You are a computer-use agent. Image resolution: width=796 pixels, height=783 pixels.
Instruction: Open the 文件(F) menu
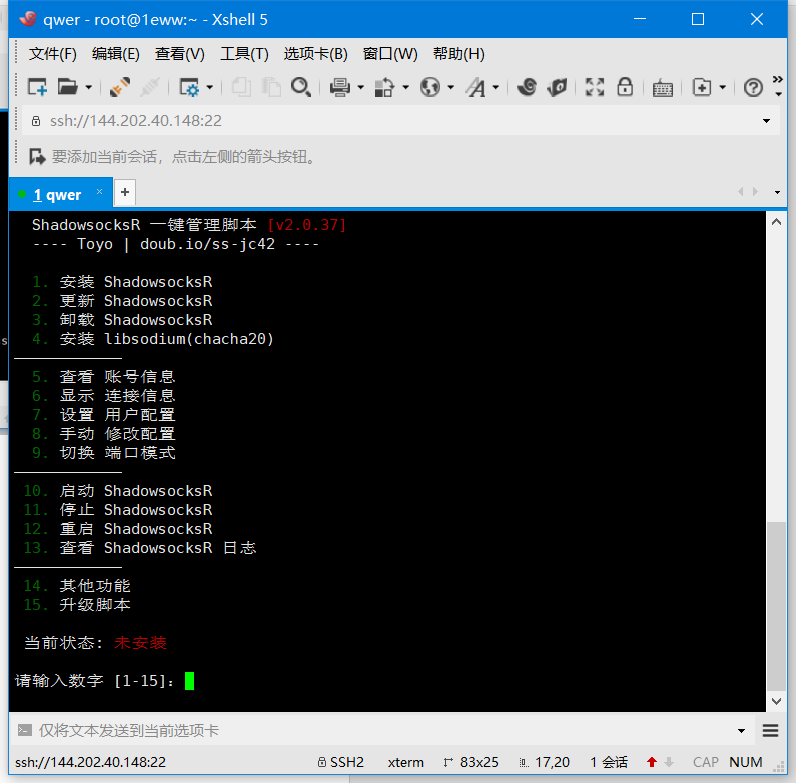(53, 54)
